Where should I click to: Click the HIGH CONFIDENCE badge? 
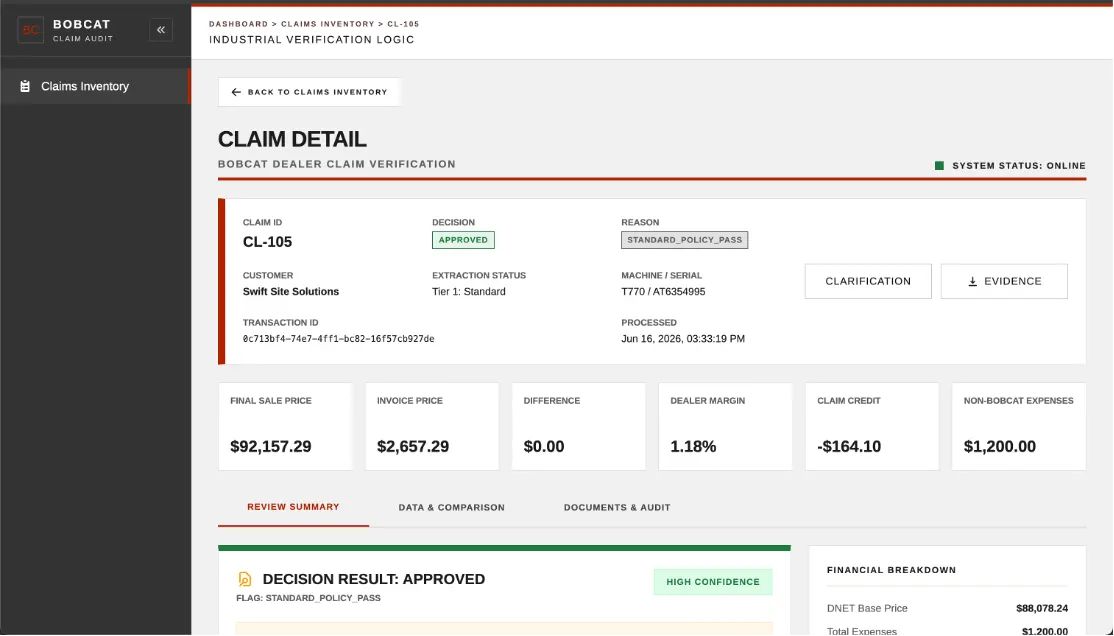[713, 582]
